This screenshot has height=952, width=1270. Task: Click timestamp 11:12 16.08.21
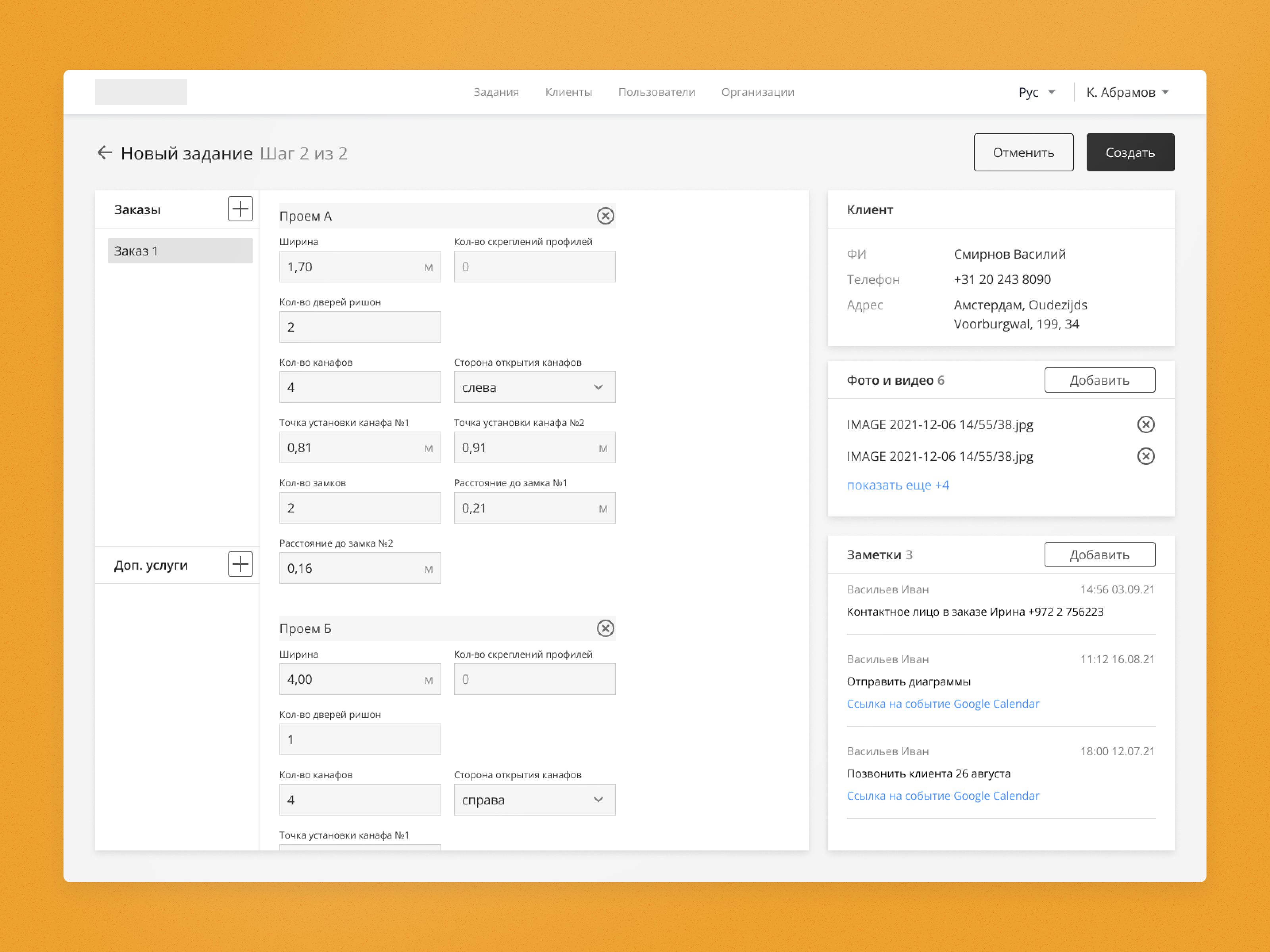[x=1117, y=660]
